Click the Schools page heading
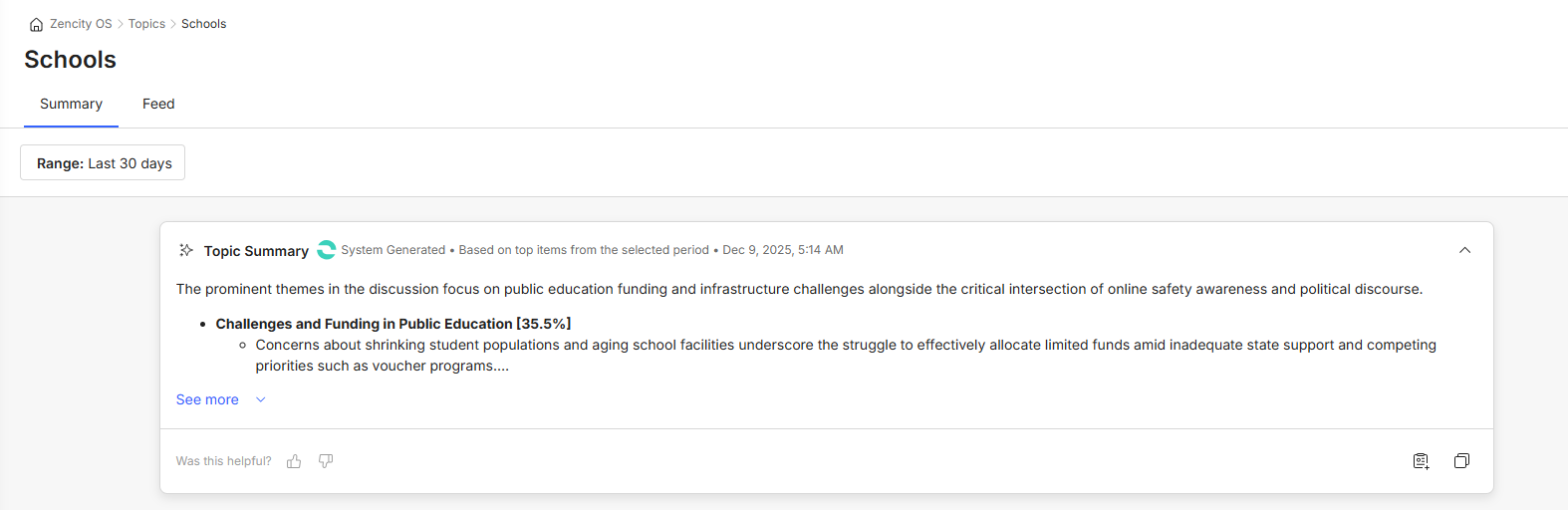This screenshot has height=510, width=1568. pos(70,60)
